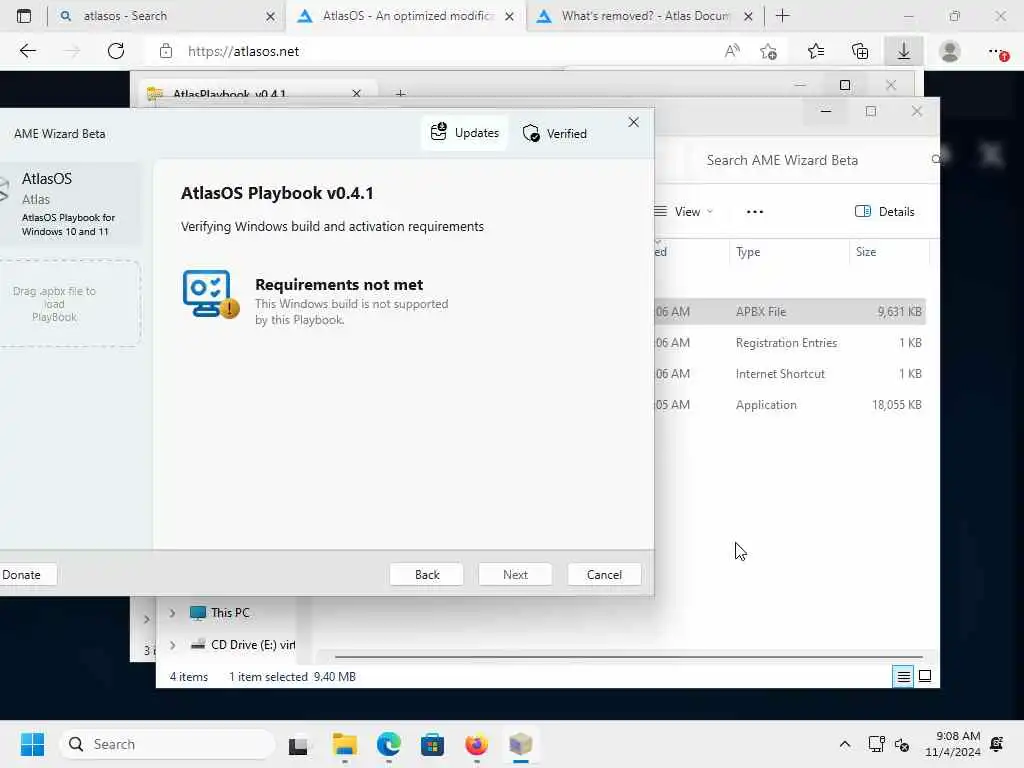Close the atlasos - Search tab
This screenshot has width=1024, height=768.
pos(270,16)
